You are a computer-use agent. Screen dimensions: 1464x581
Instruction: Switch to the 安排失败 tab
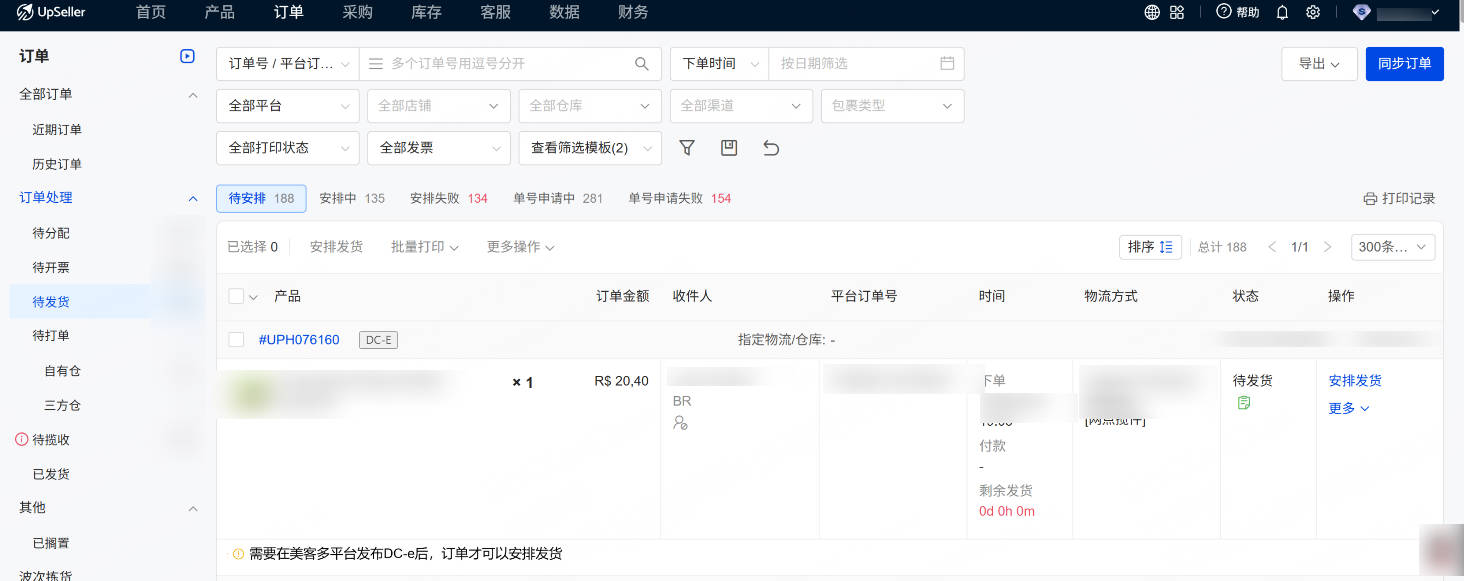tap(448, 198)
